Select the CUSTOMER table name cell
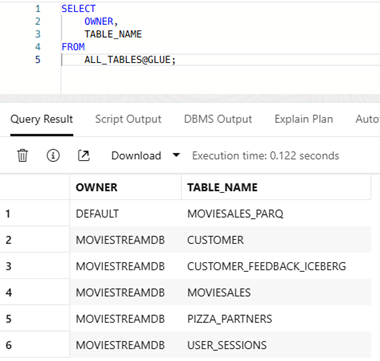This screenshot has width=380, height=361. click(x=276, y=240)
